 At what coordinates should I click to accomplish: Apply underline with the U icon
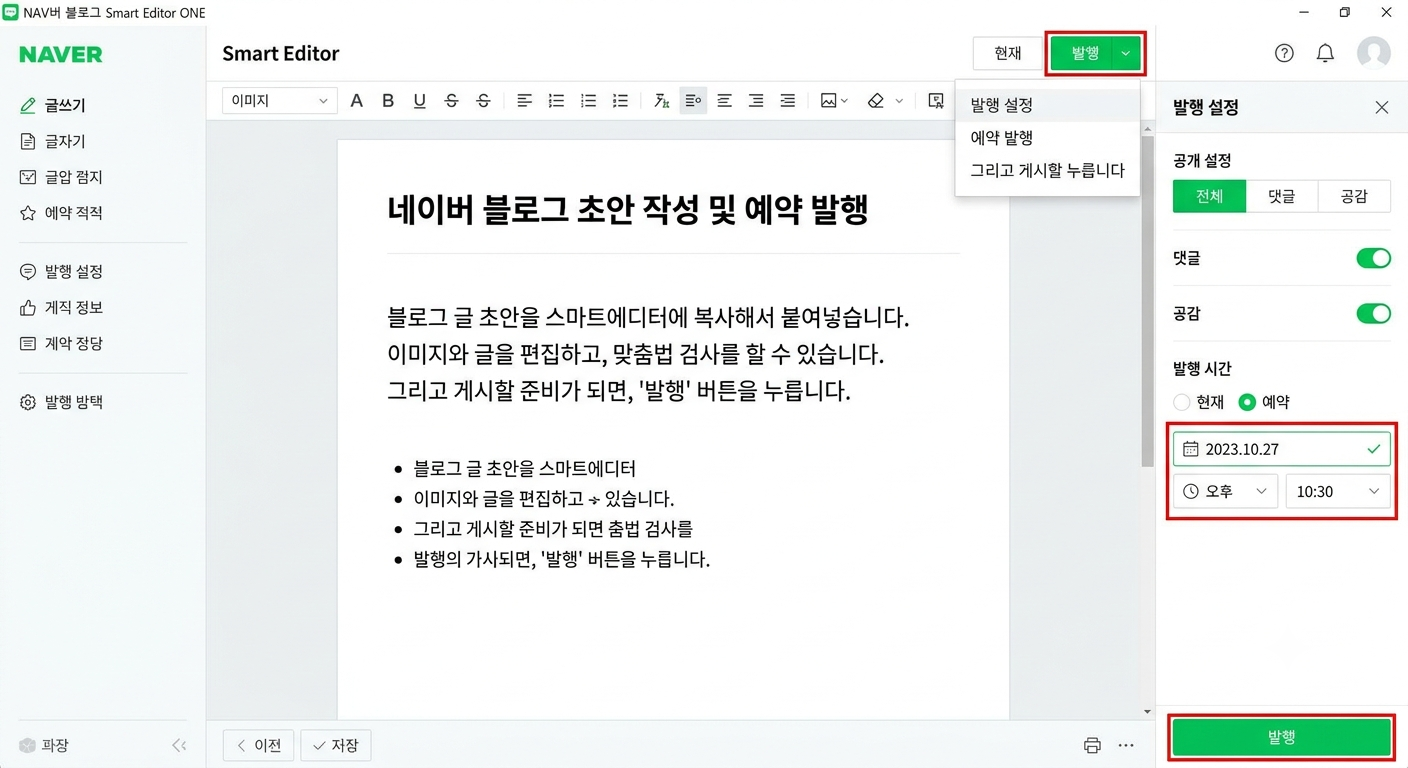pyautogui.click(x=419, y=101)
